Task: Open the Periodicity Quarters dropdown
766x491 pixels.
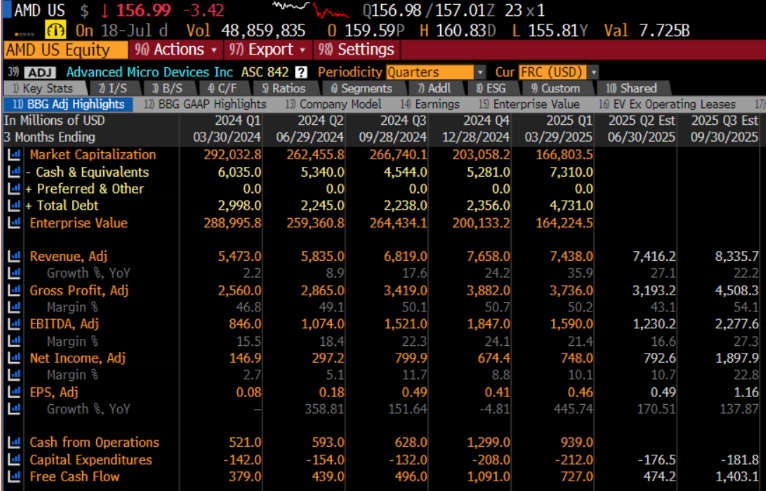Action: coord(435,72)
